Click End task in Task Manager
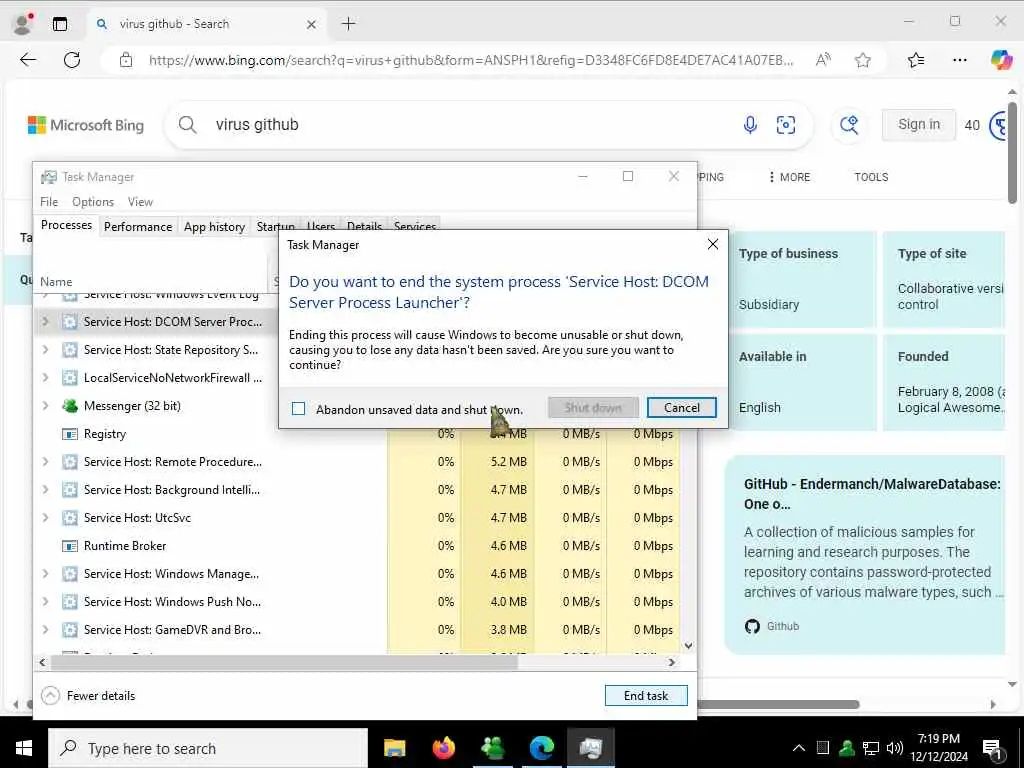Viewport: 1024px width, 768px height. [x=646, y=696]
